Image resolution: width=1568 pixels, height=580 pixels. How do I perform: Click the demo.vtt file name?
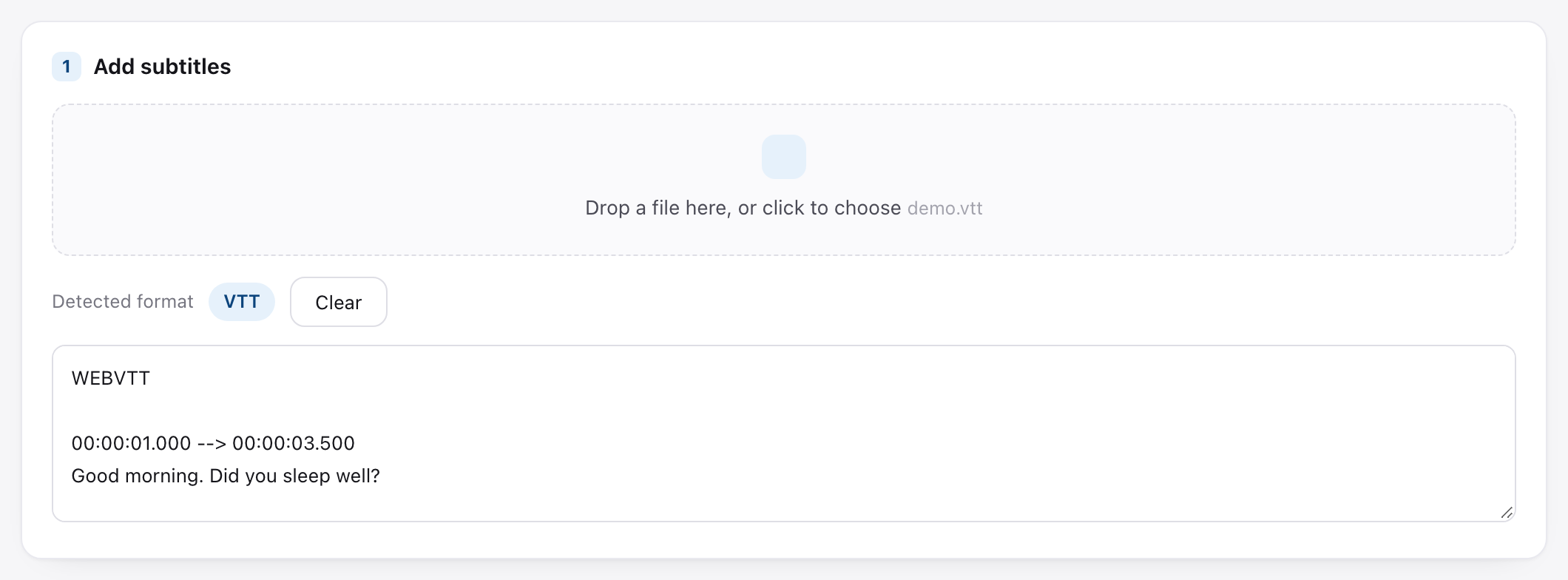pyautogui.click(x=945, y=209)
